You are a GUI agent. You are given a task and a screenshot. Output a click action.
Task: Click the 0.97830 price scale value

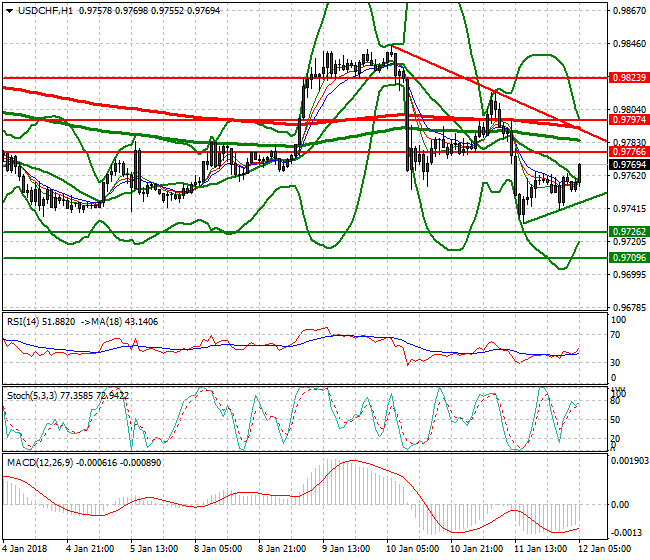tap(629, 142)
